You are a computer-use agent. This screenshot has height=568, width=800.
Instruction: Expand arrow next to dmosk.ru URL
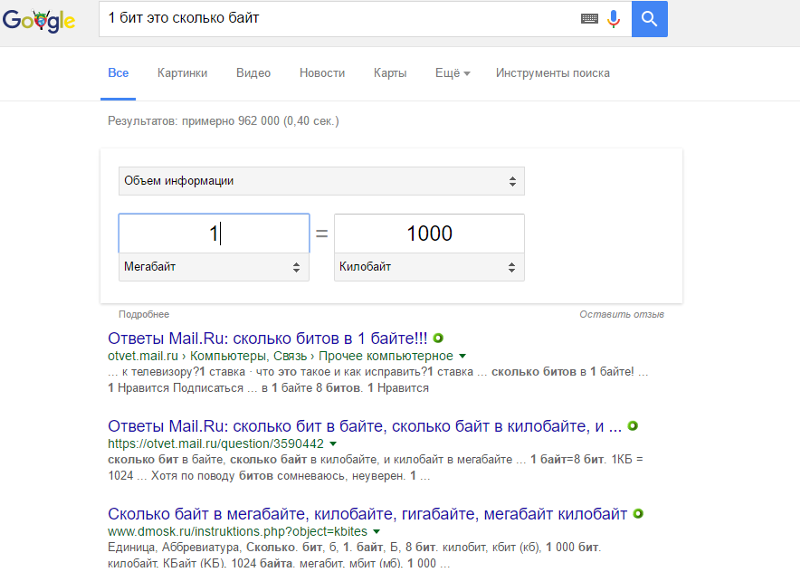tap(377, 531)
